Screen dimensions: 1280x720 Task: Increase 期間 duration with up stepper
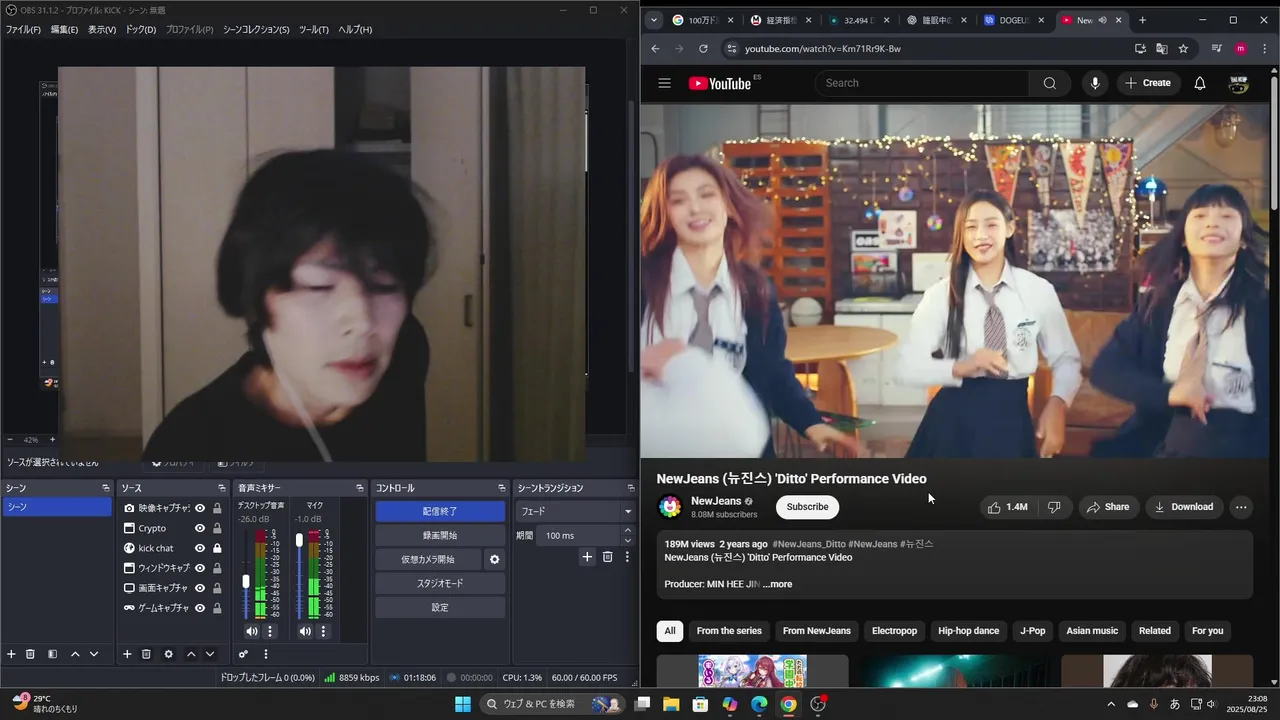coord(628,530)
